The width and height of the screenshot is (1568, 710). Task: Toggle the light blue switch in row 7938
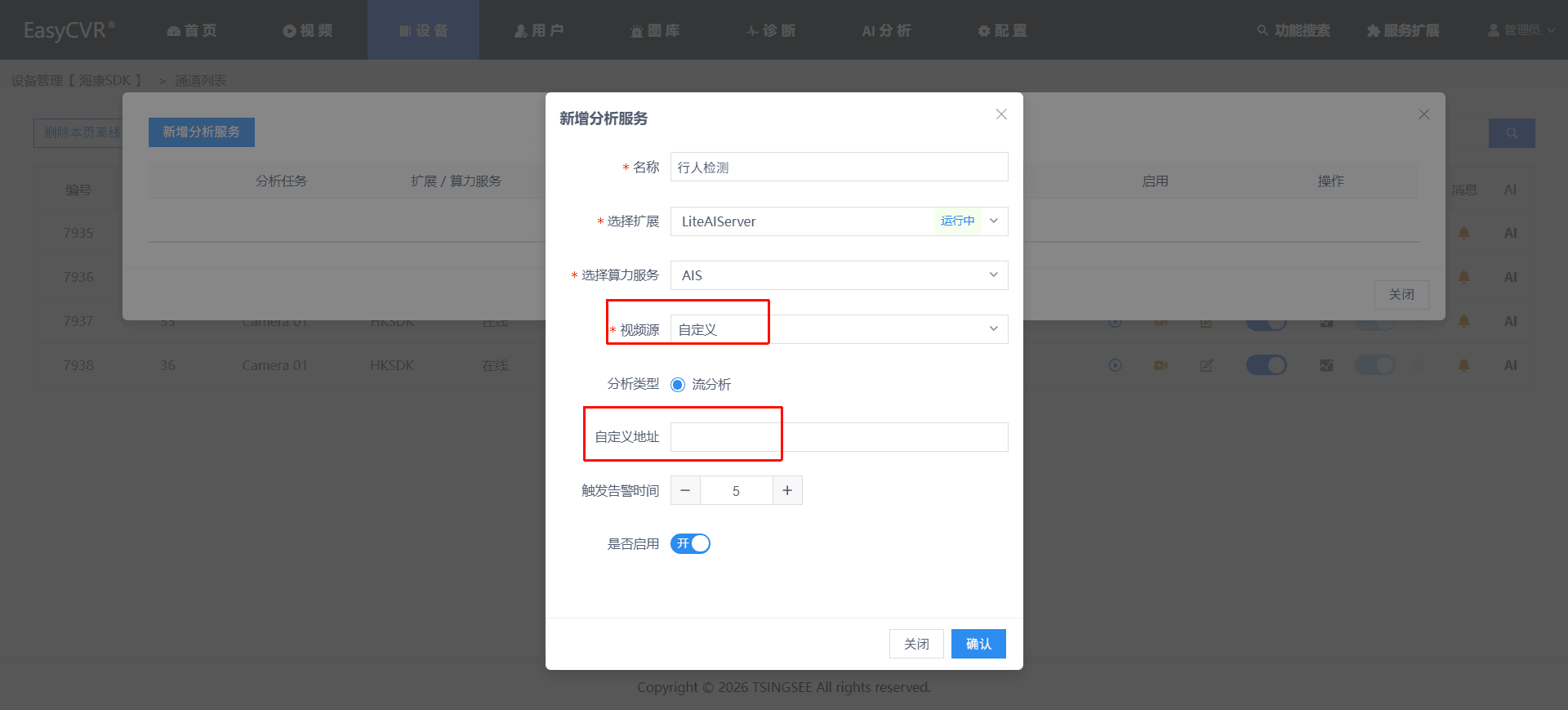(1375, 365)
